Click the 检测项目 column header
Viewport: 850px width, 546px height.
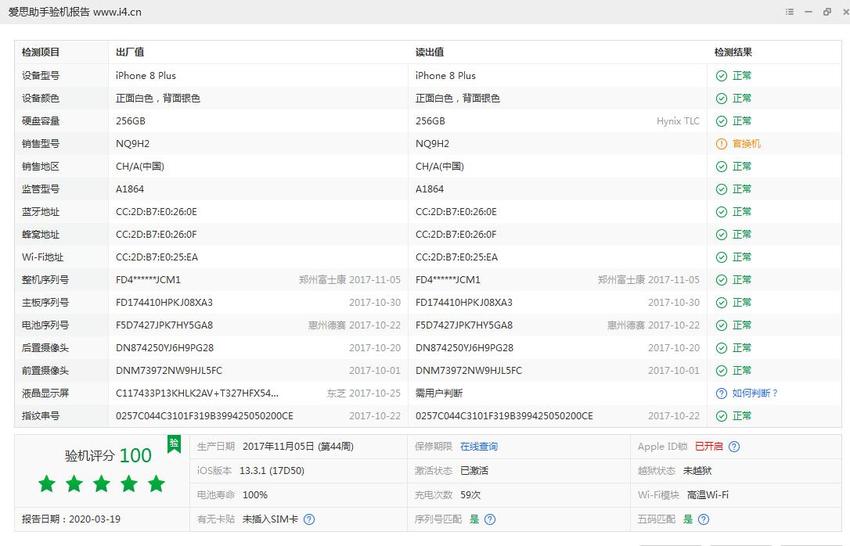[x=41, y=53]
